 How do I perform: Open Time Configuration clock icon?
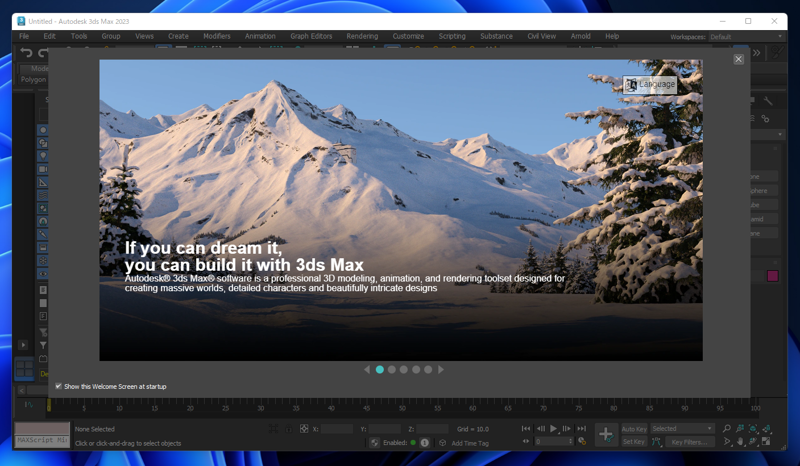(x=582, y=442)
